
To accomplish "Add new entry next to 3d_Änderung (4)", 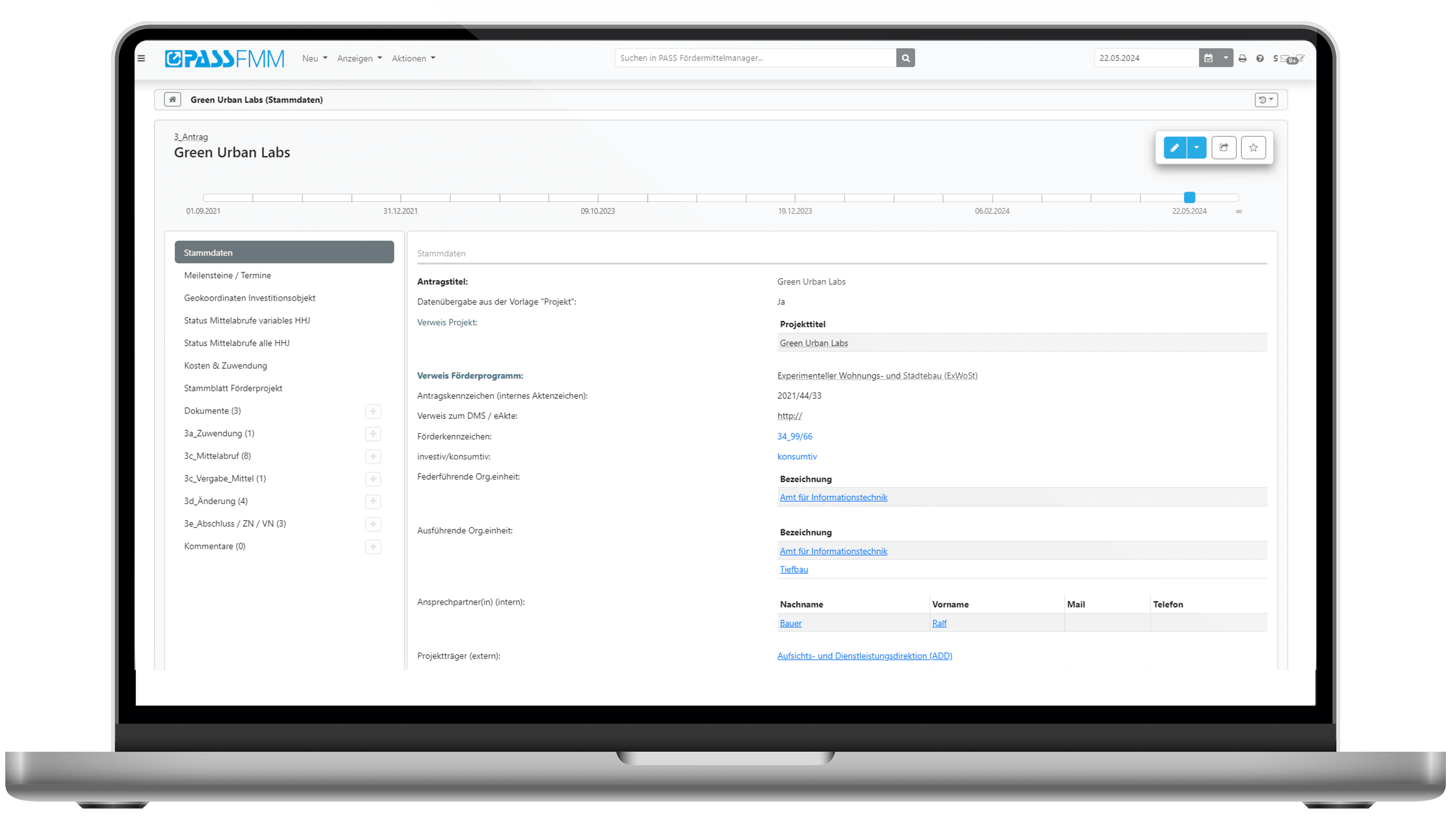I will click(x=373, y=502).
